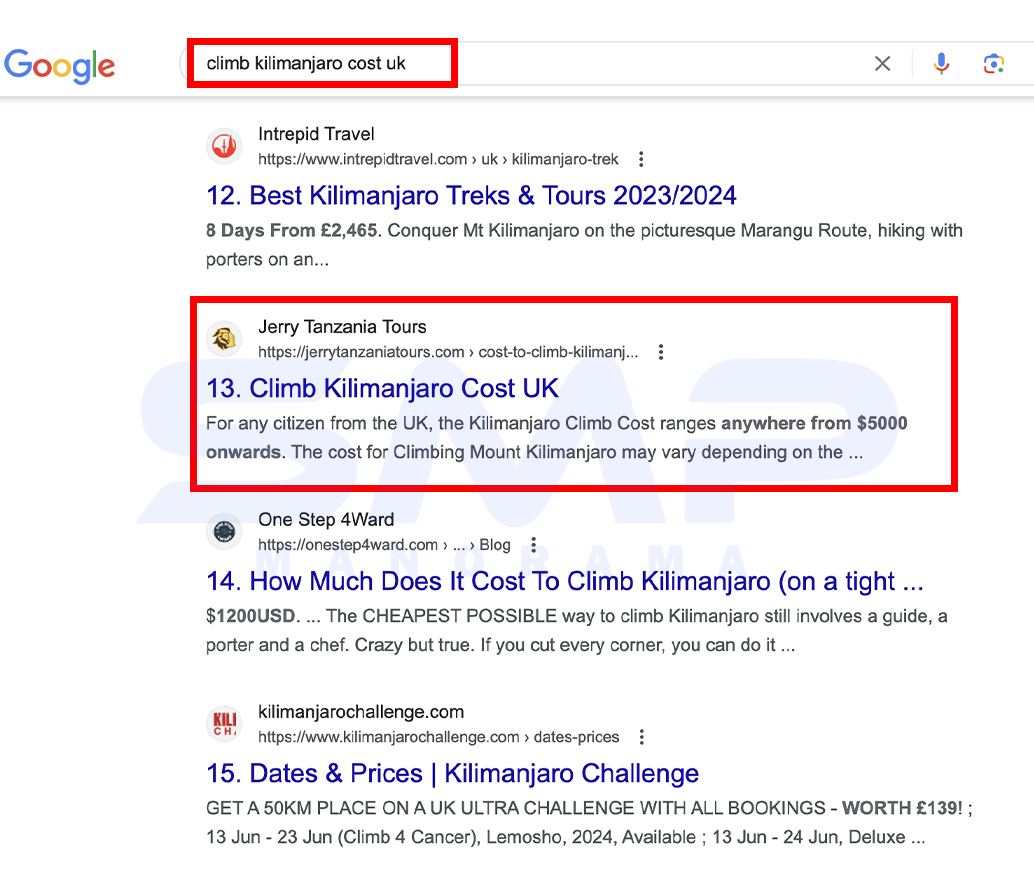Click the intrepidtravel.com URL breadcrumb
This screenshot has width=1034, height=870.
pos(438,159)
